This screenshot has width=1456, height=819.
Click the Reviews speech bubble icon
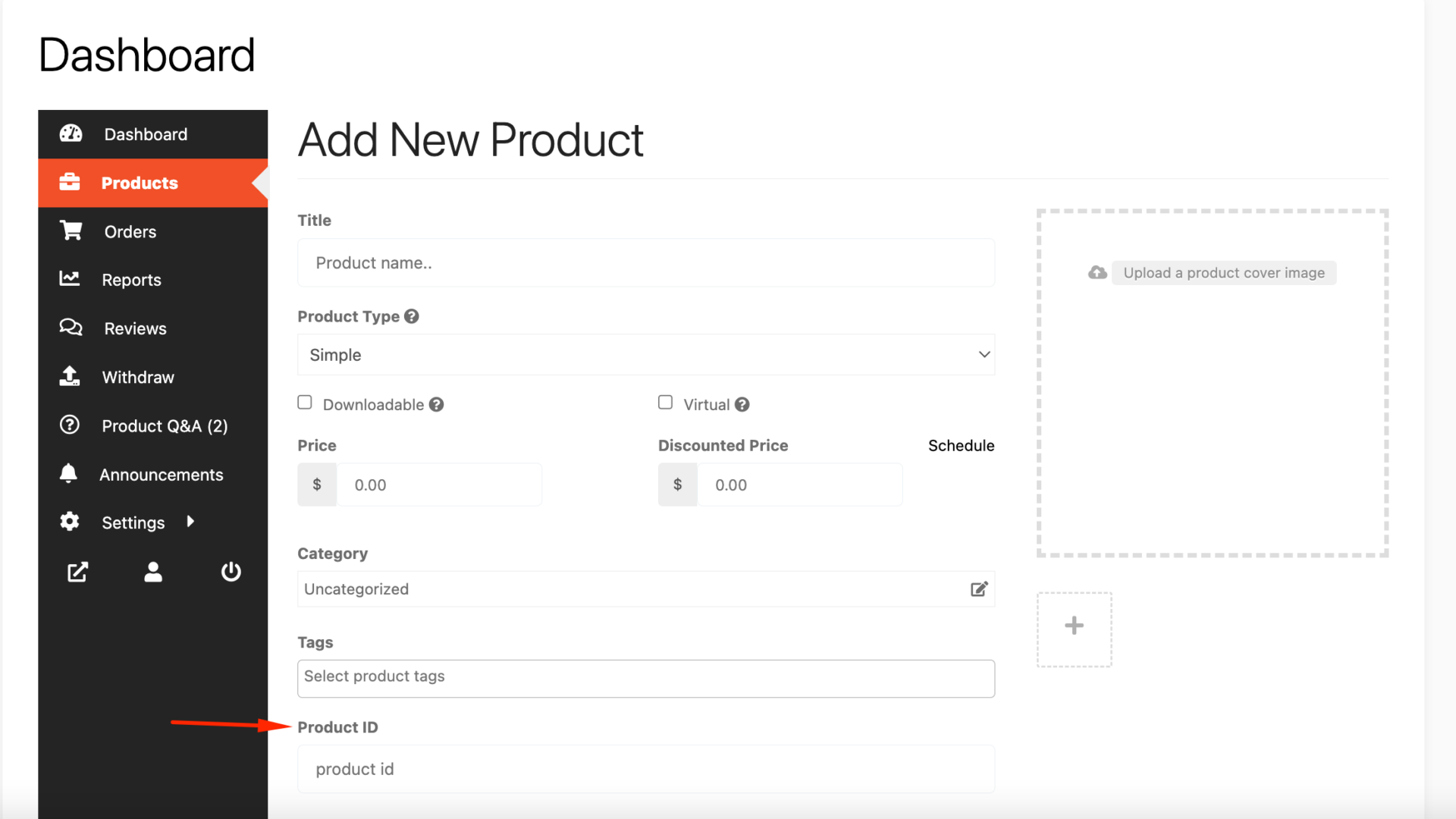pyautogui.click(x=70, y=328)
